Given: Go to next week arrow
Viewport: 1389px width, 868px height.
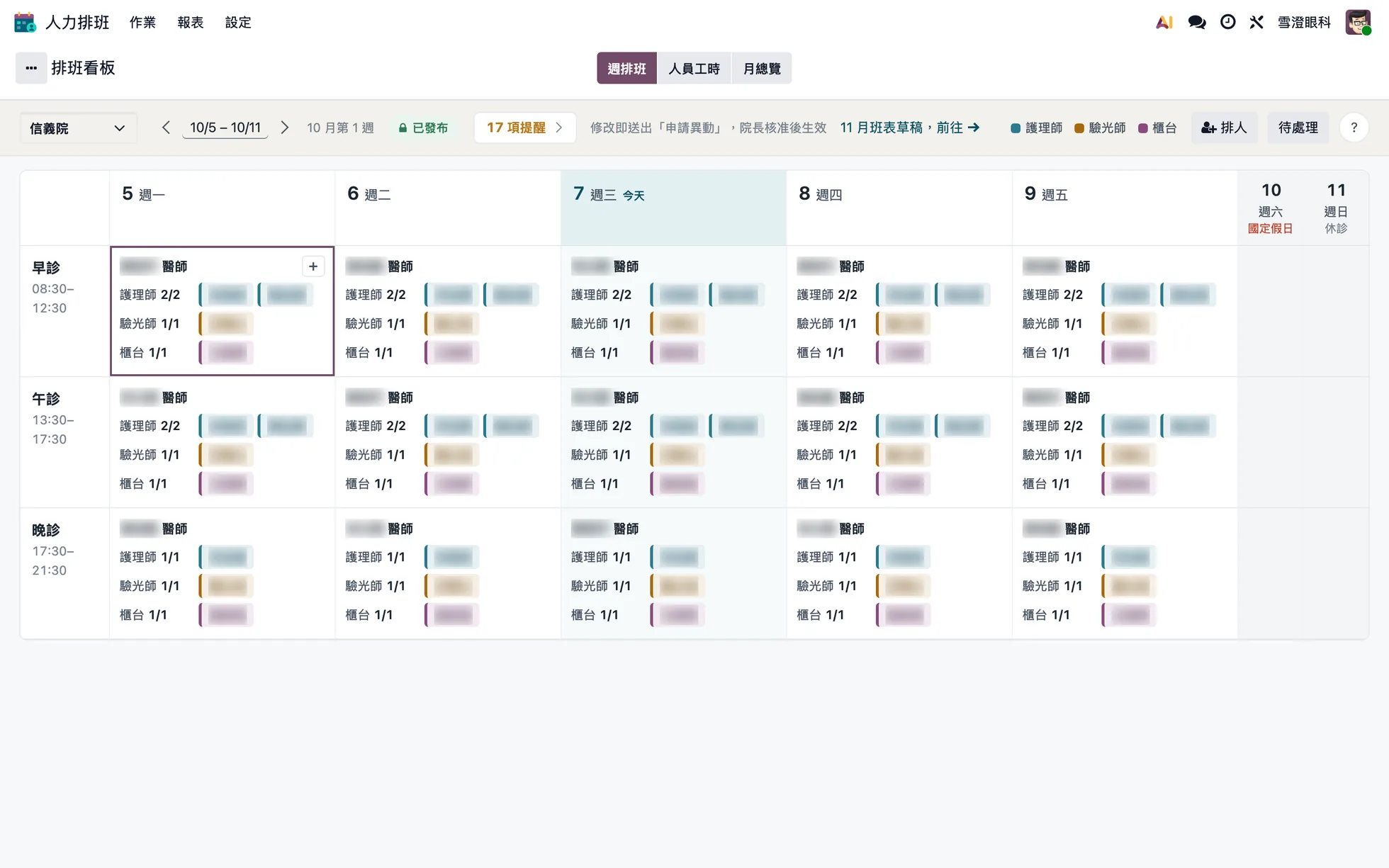Looking at the screenshot, I should [285, 128].
